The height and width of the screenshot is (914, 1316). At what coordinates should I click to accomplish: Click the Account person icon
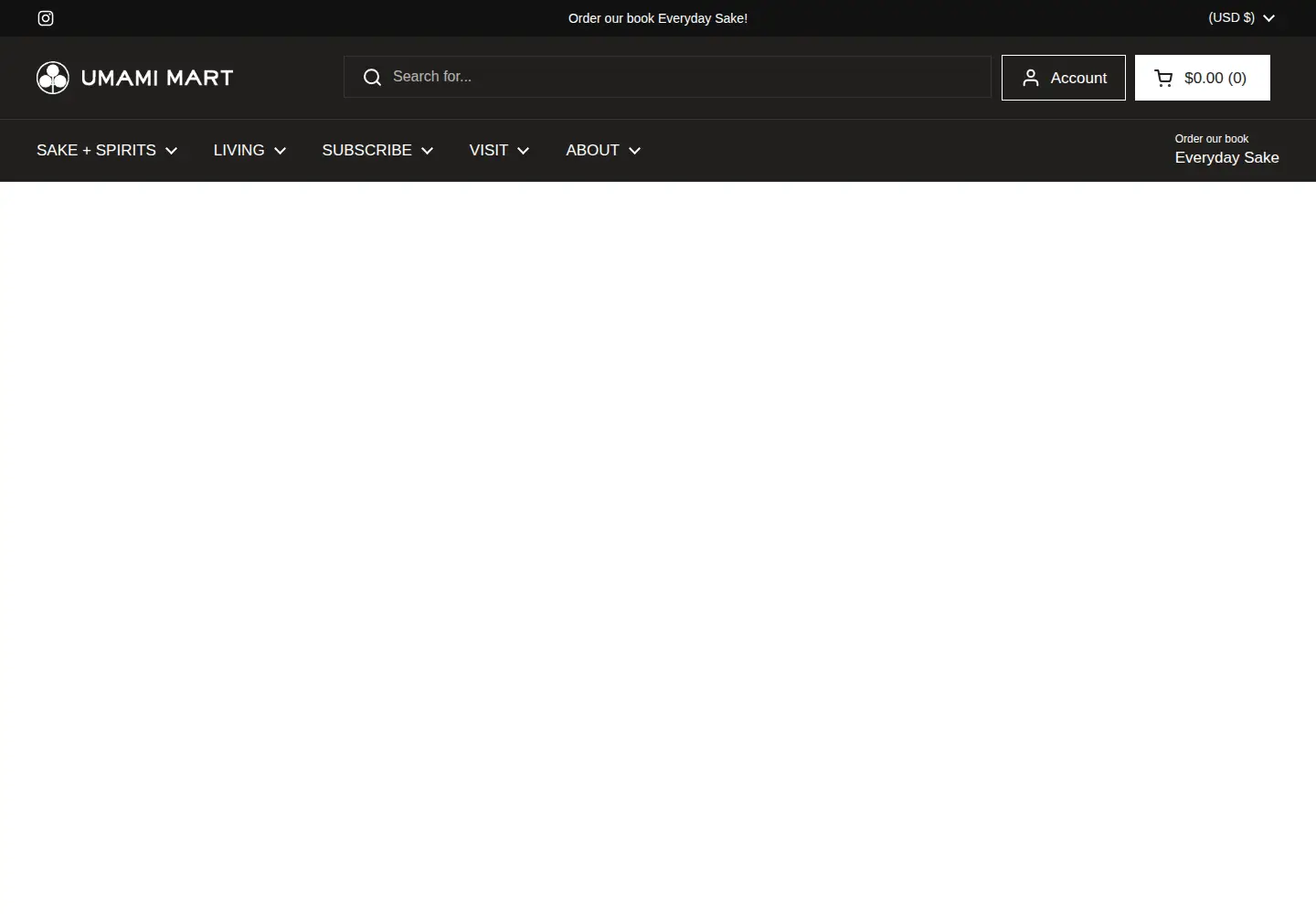pyautogui.click(x=1031, y=78)
